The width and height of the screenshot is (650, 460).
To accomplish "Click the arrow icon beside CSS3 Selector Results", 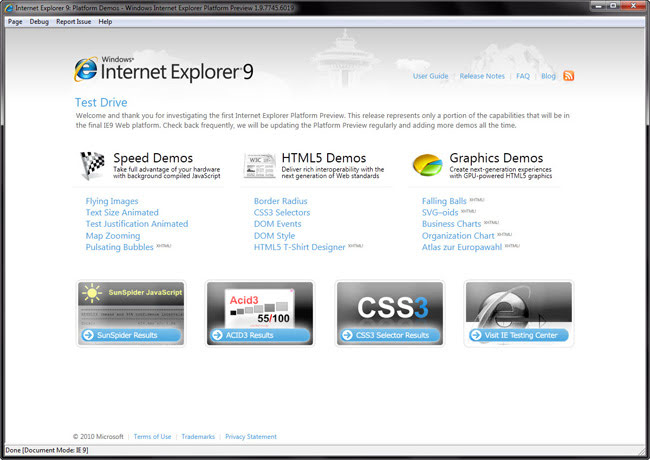I will 347,335.
